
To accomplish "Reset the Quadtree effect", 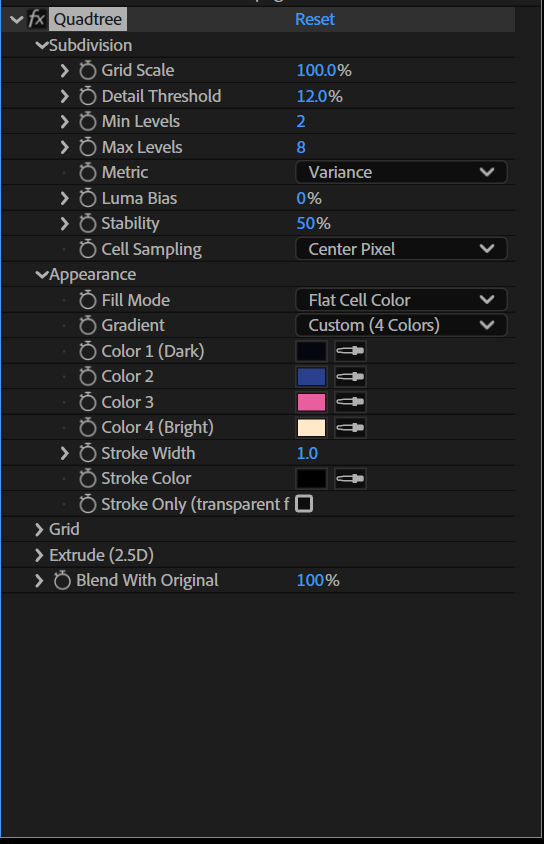I will point(315,19).
